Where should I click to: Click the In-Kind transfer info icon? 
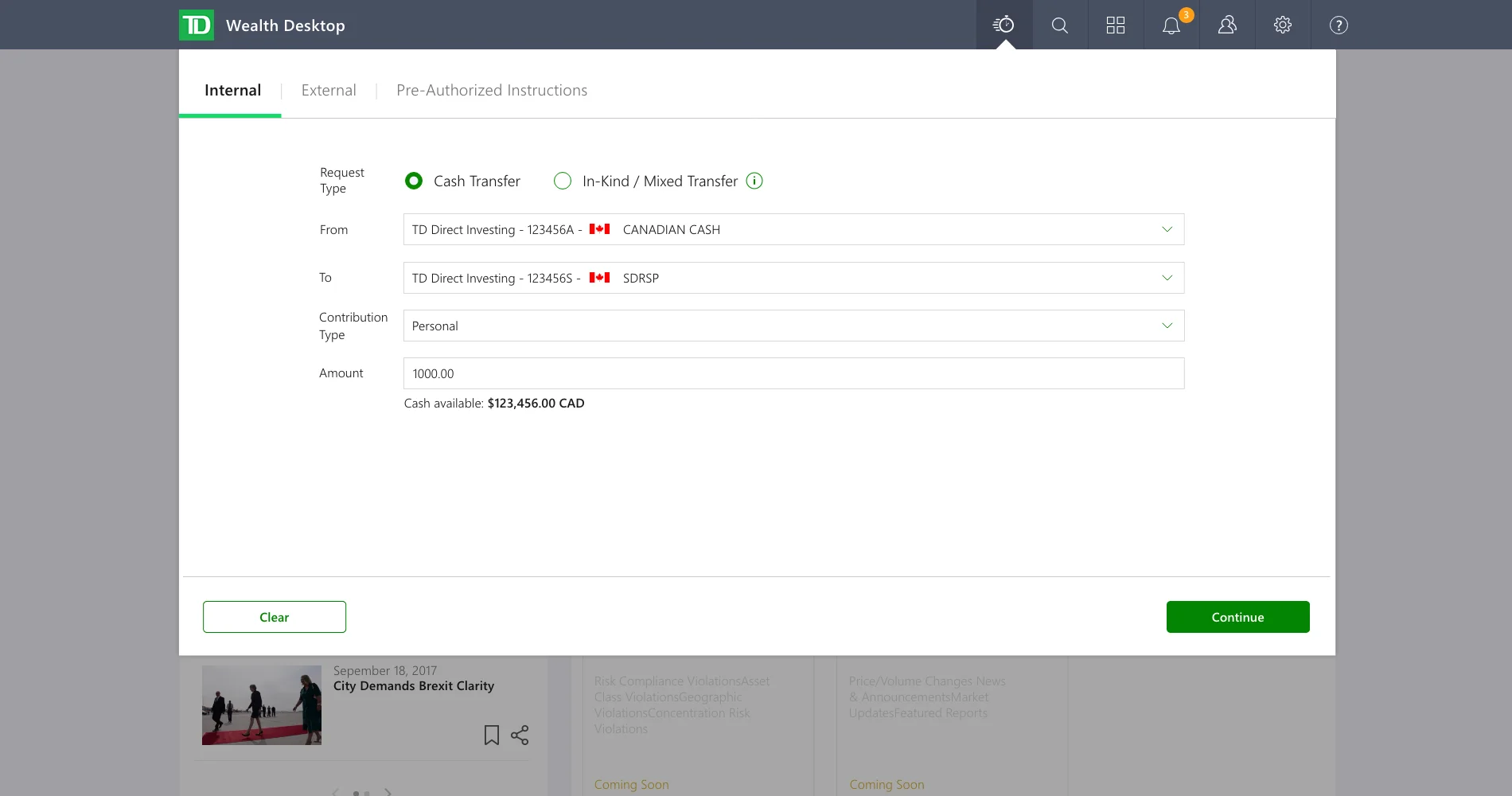(754, 181)
